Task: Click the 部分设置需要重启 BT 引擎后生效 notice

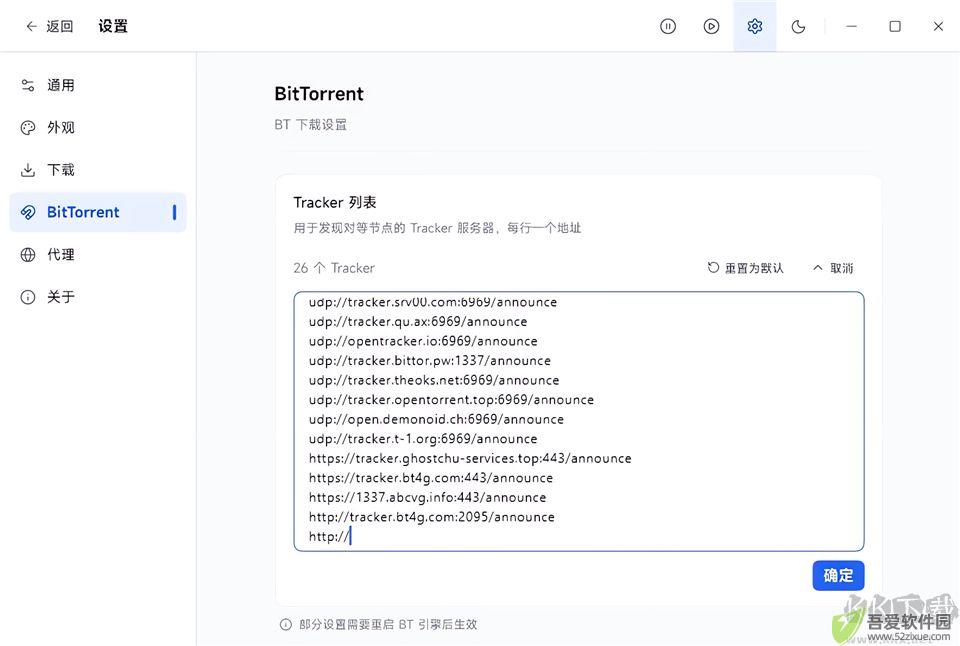Action: [388, 625]
